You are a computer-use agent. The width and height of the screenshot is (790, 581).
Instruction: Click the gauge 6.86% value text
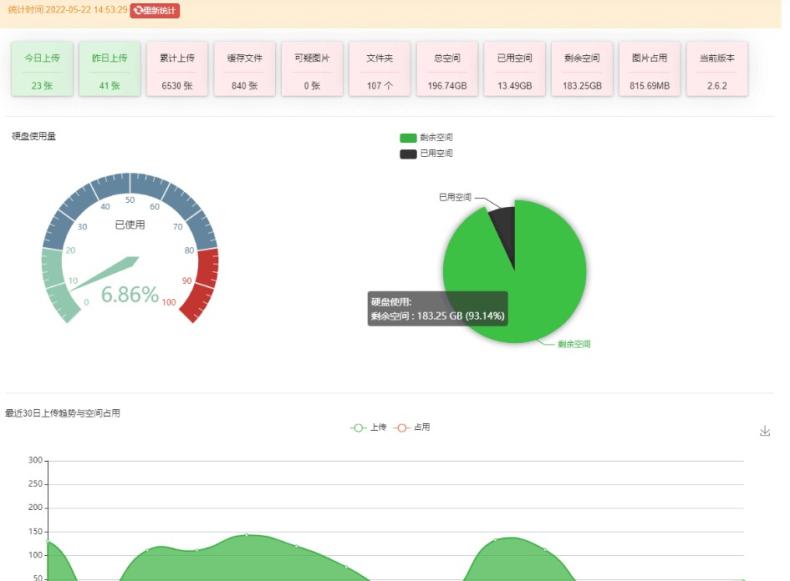[x=130, y=295]
